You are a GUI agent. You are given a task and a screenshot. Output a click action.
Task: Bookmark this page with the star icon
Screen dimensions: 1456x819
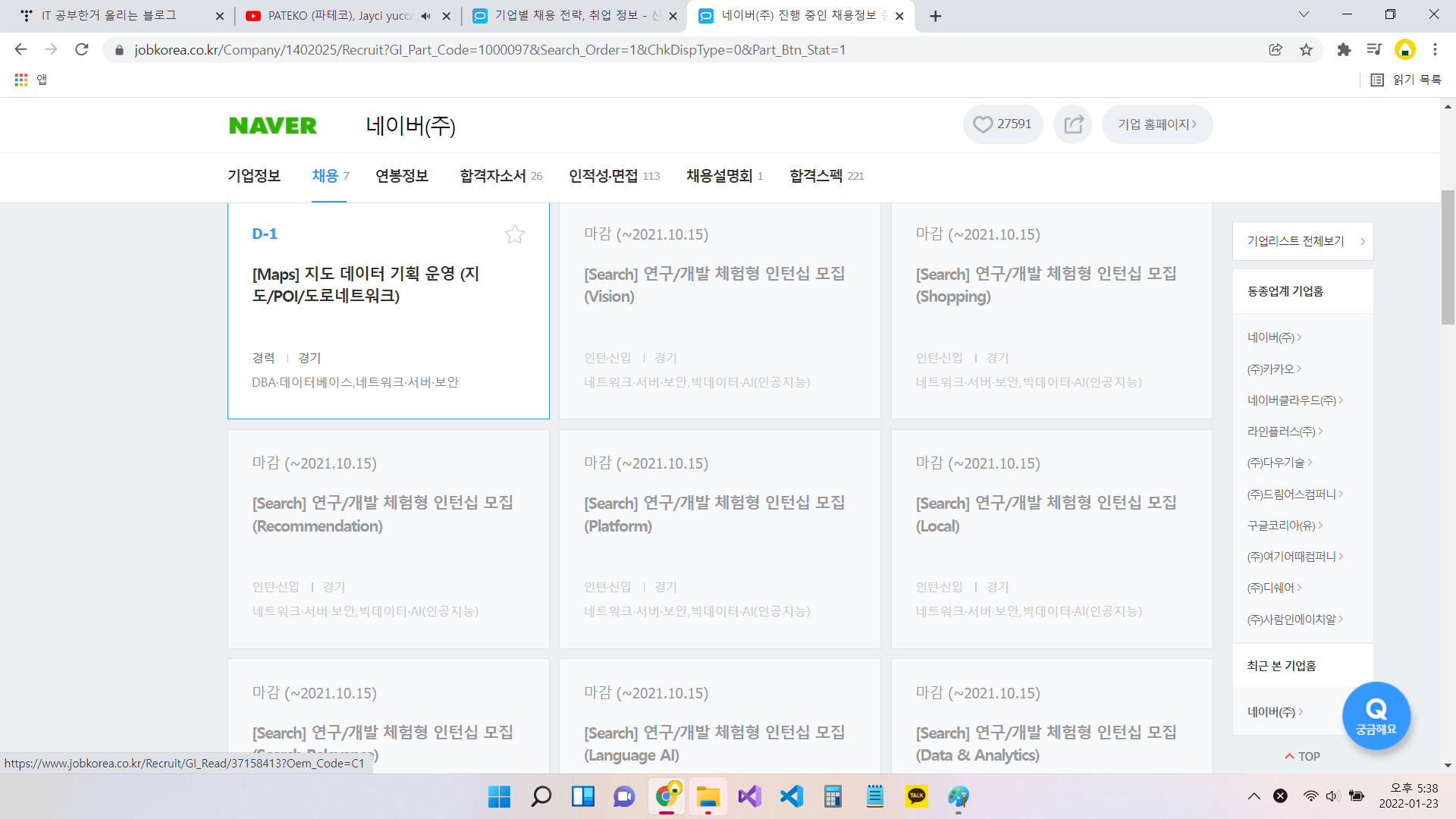[x=1306, y=50]
